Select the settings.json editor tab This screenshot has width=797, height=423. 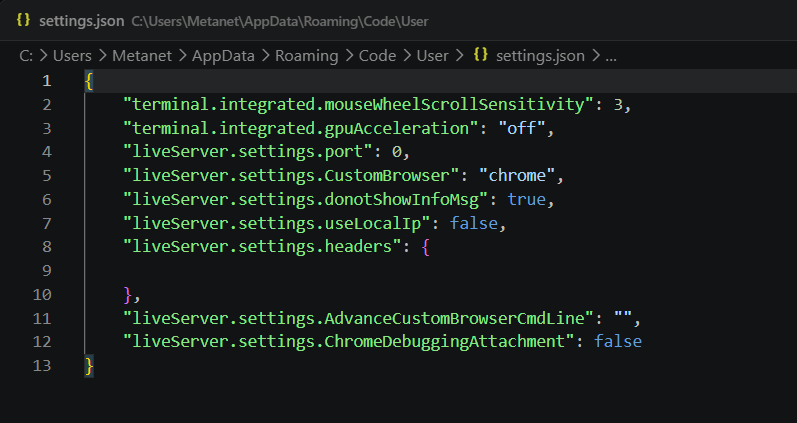81,21
